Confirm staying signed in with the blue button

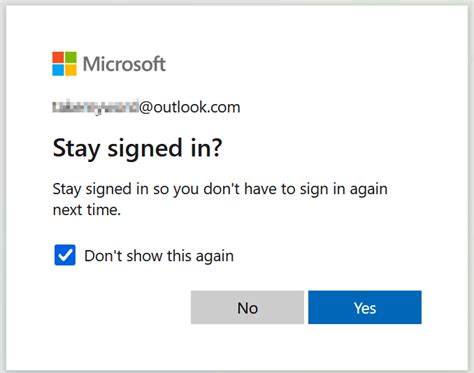point(365,307)
